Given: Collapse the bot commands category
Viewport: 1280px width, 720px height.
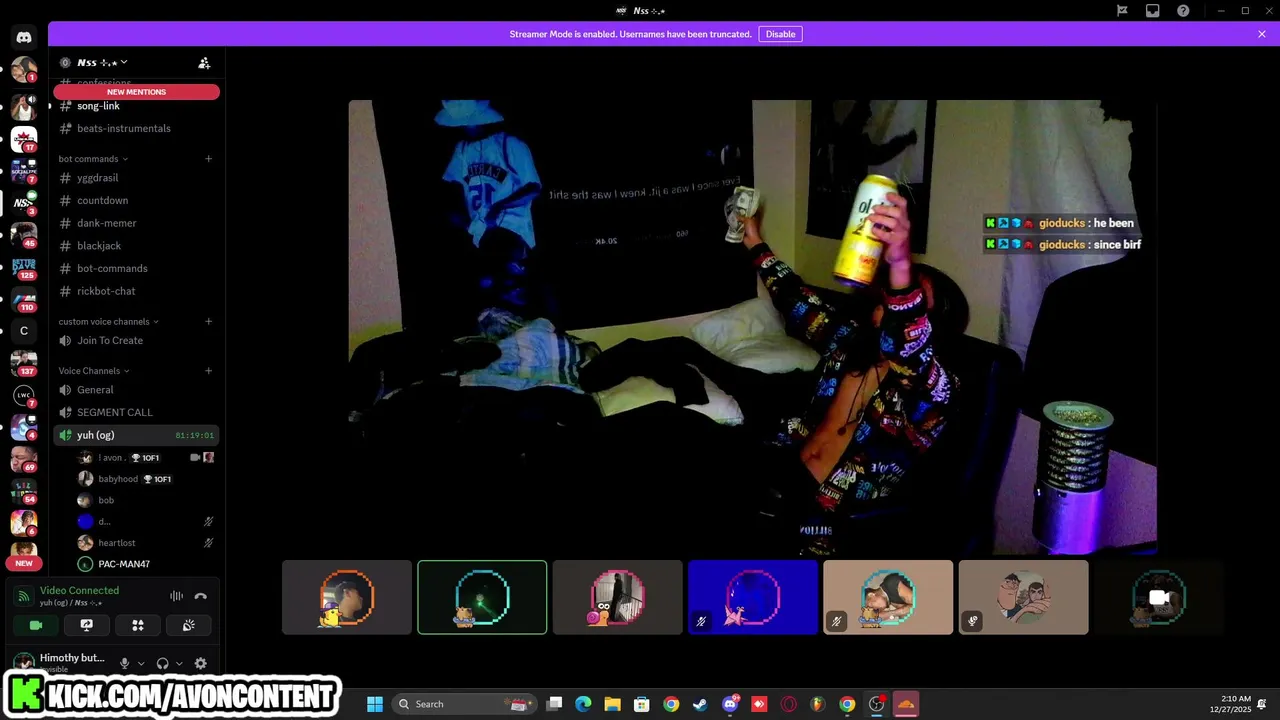Looking at the screenshot, I should [93, 159].
